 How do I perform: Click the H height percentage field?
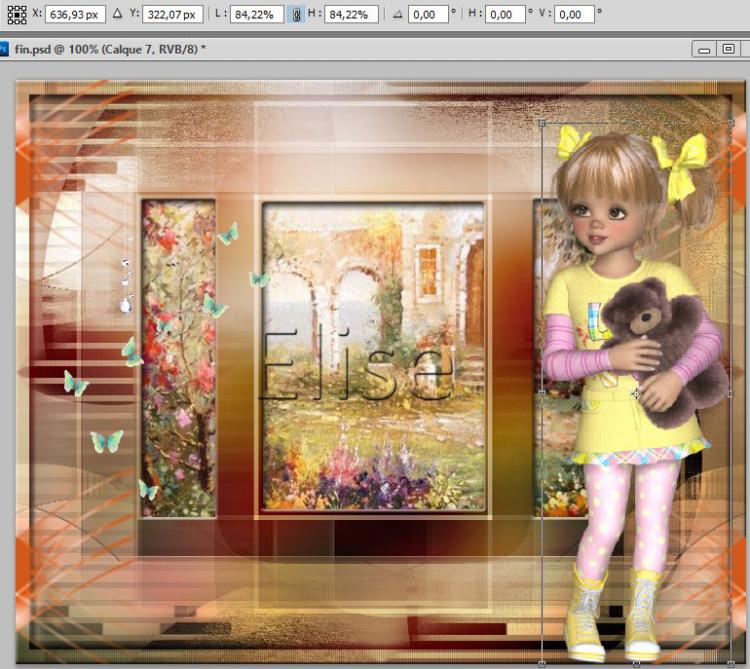(x=351, y=15)
